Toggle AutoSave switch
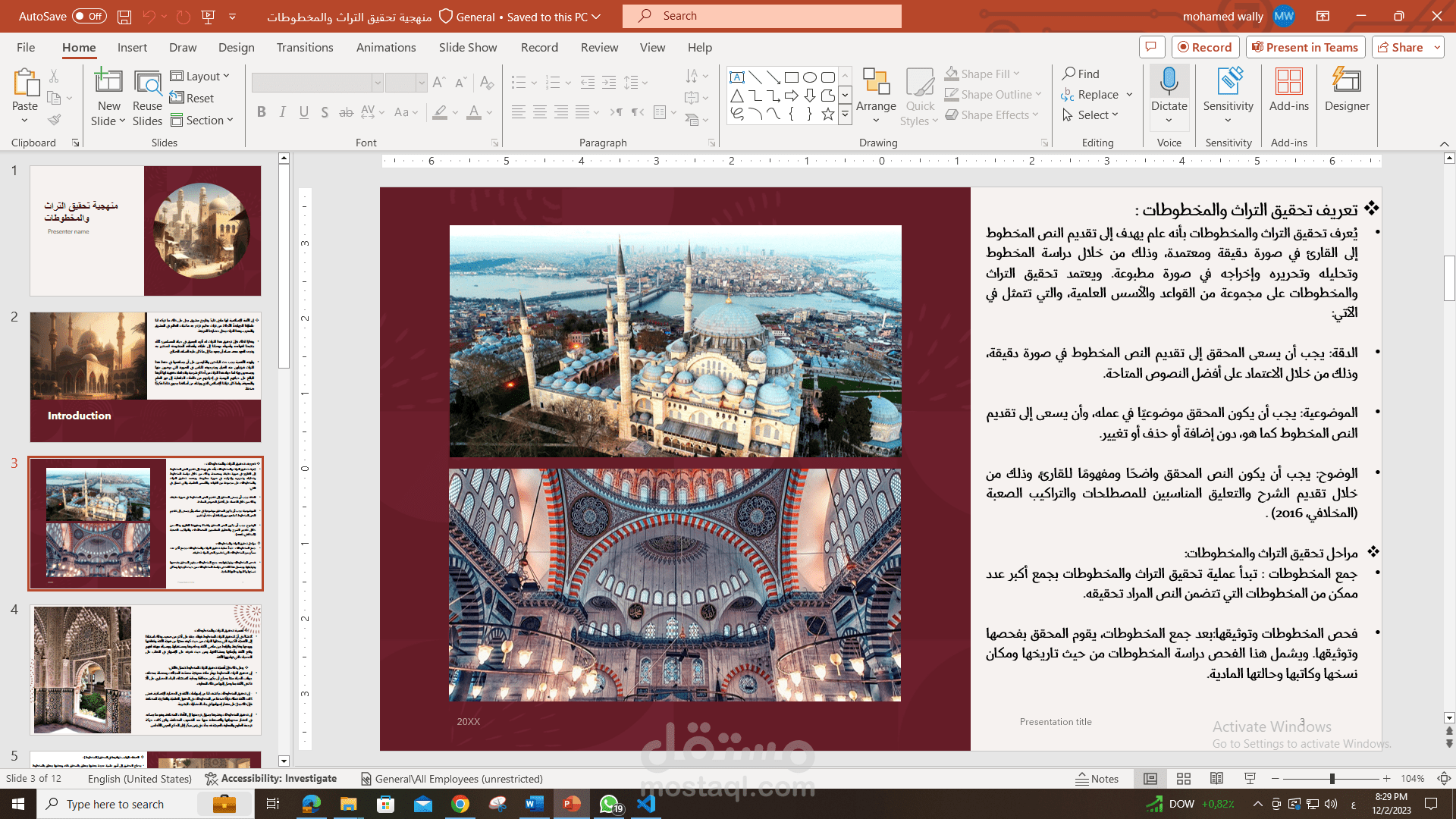Viewport: 1456px width, 819px height. pos(89,16)
